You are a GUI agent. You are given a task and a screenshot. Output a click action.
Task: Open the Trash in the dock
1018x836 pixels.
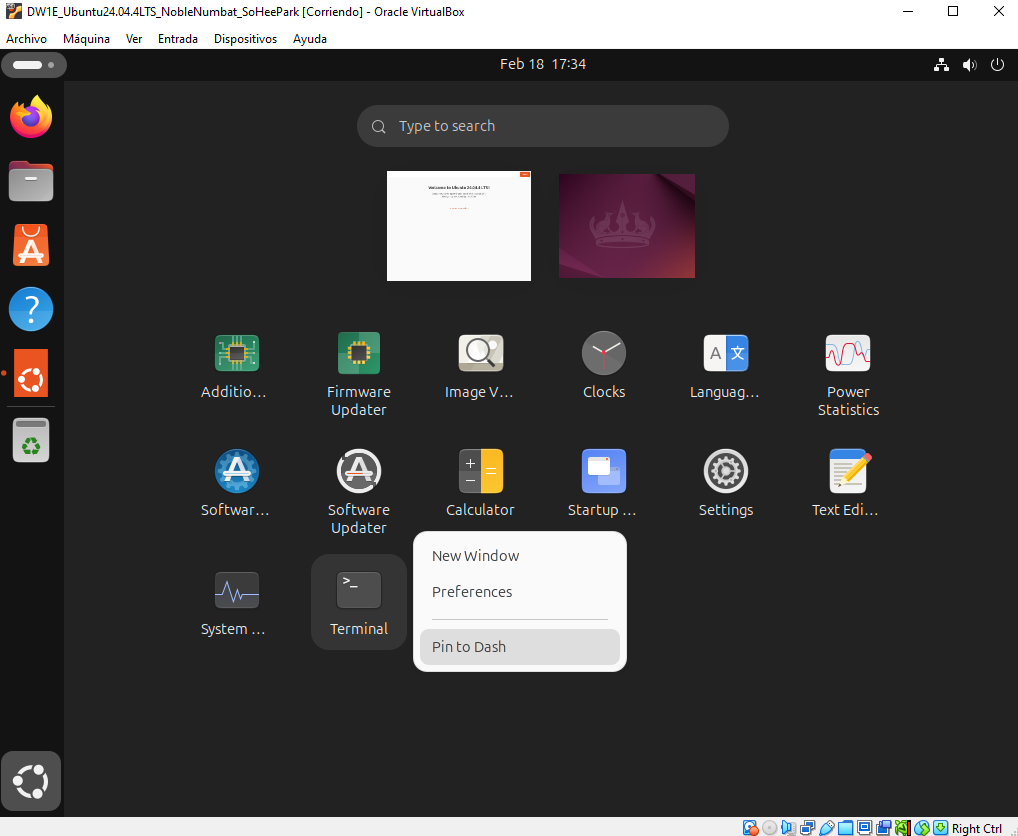click(x=31, y=440)
